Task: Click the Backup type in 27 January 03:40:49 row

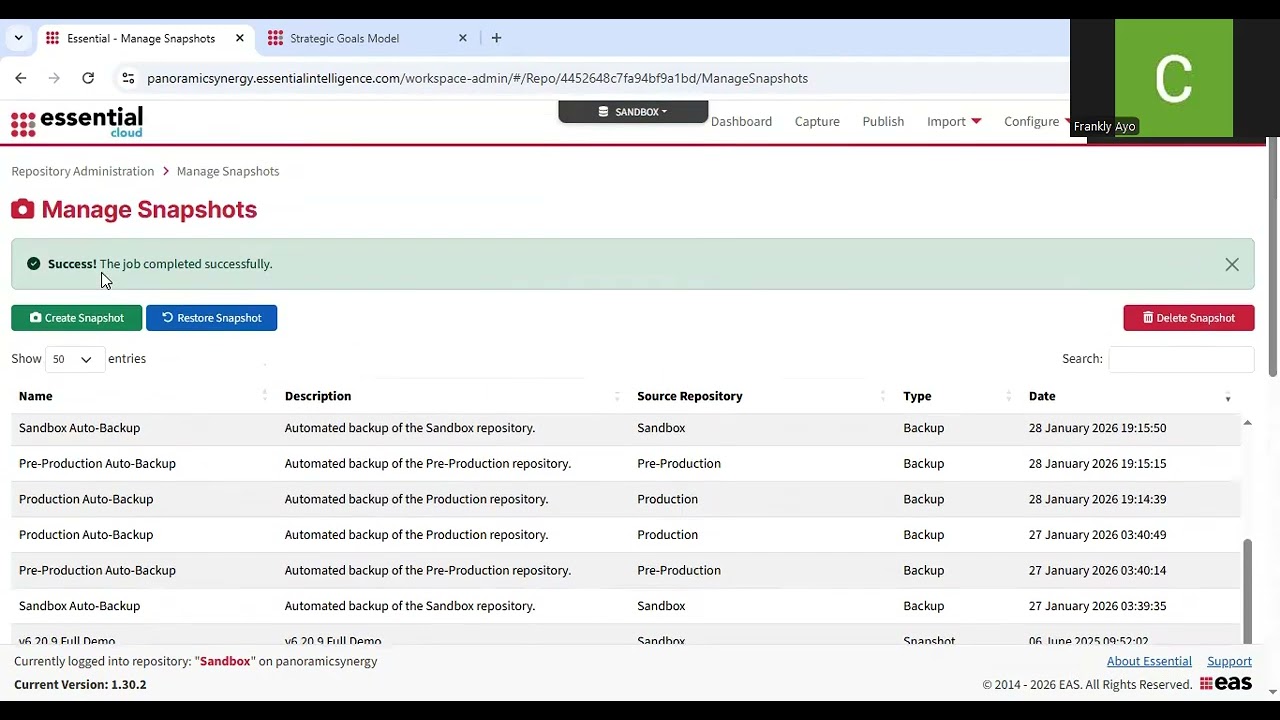Action: point(923,535)
